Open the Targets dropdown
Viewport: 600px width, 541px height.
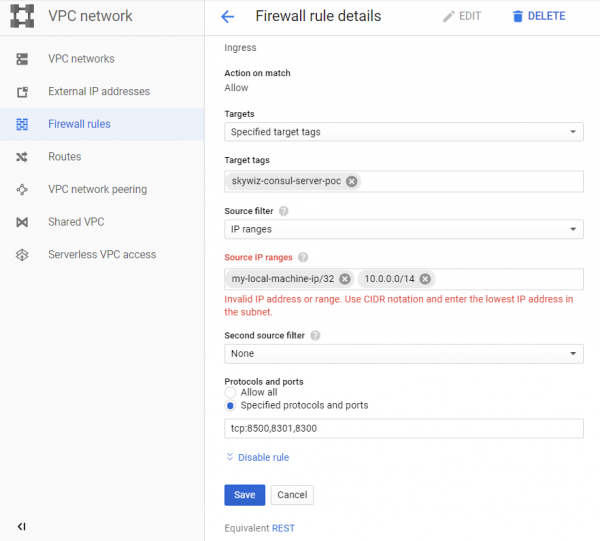pos(404,132)
